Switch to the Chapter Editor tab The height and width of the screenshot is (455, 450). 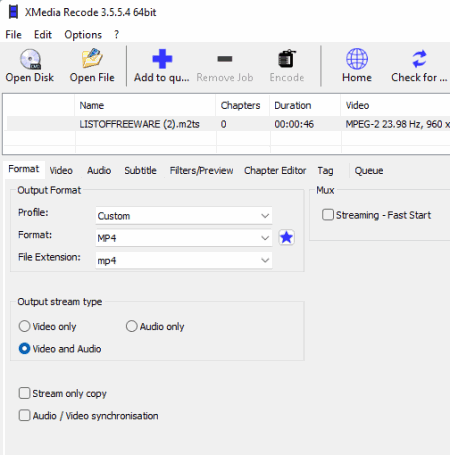275,171
